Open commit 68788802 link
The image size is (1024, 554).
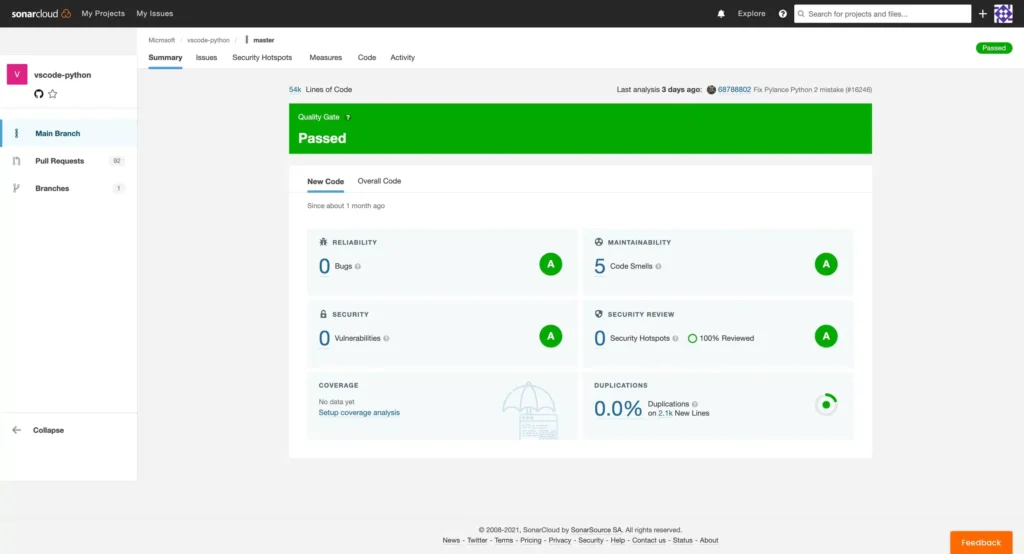(734, 90)
